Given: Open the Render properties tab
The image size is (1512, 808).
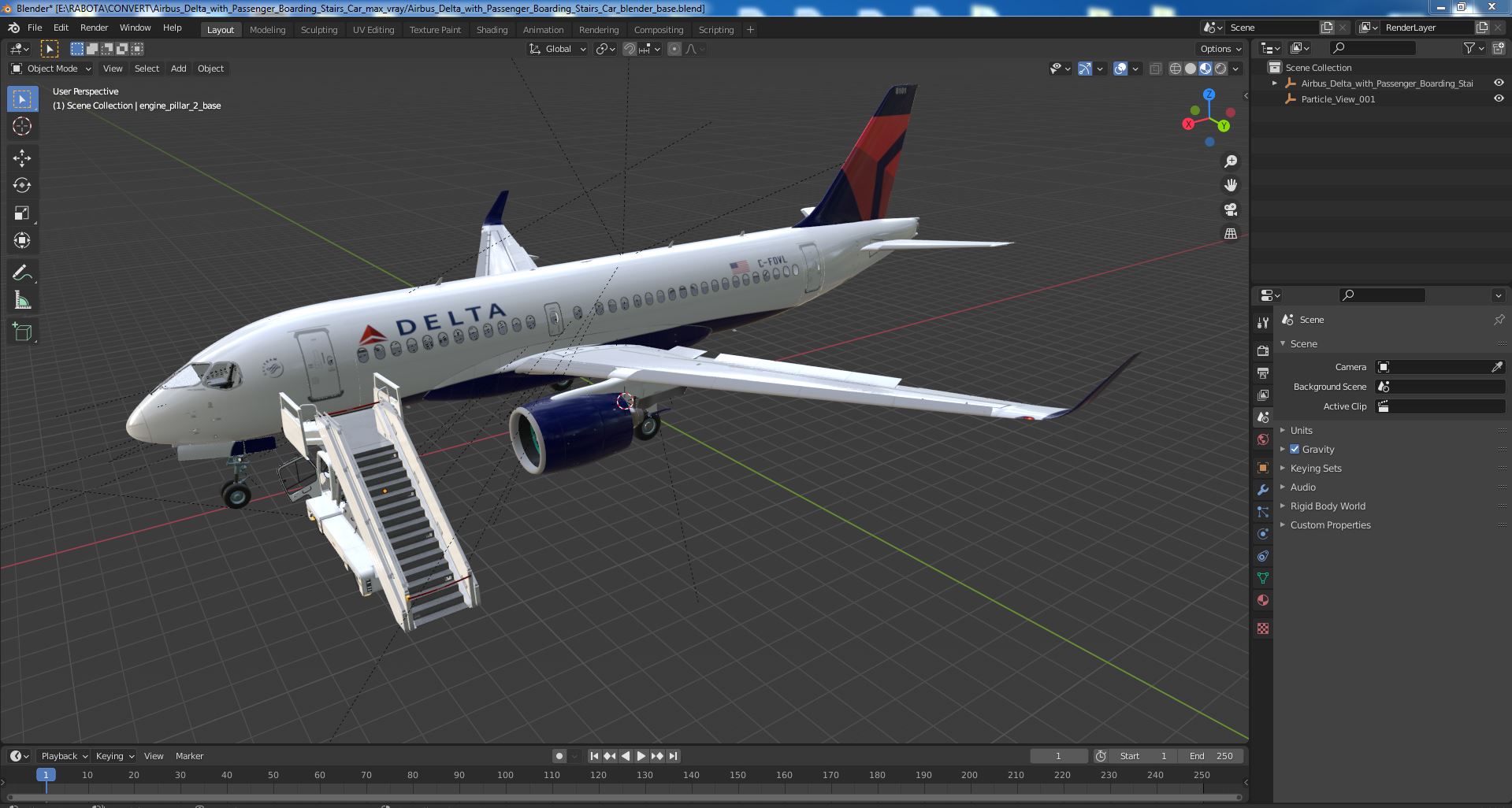Looking at the screenshot, I should (1263, 350).
